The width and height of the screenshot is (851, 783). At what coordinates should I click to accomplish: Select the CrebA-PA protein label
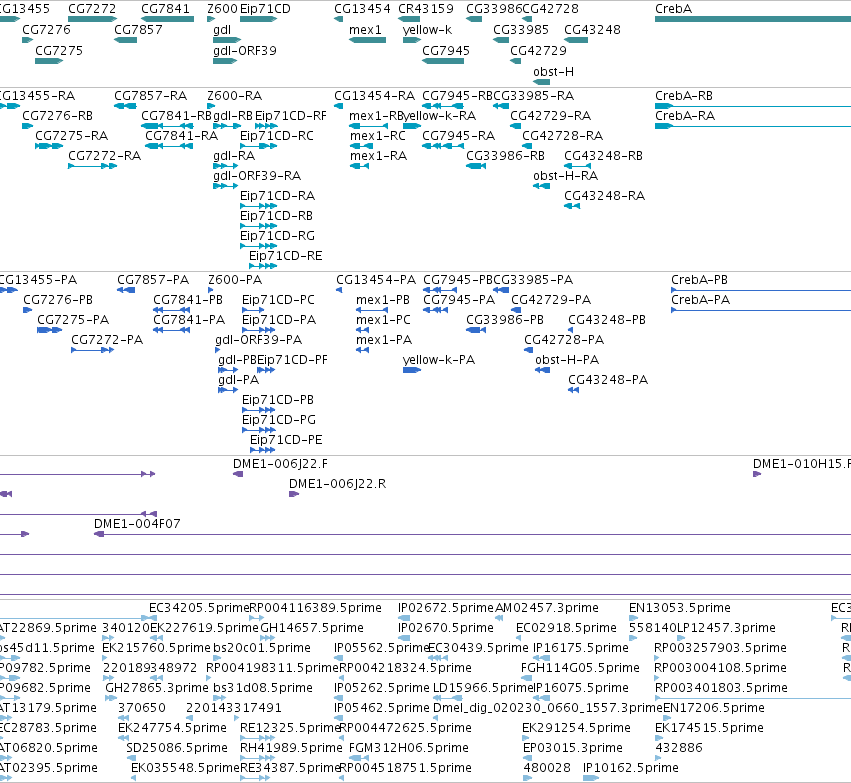click(701, 301)
